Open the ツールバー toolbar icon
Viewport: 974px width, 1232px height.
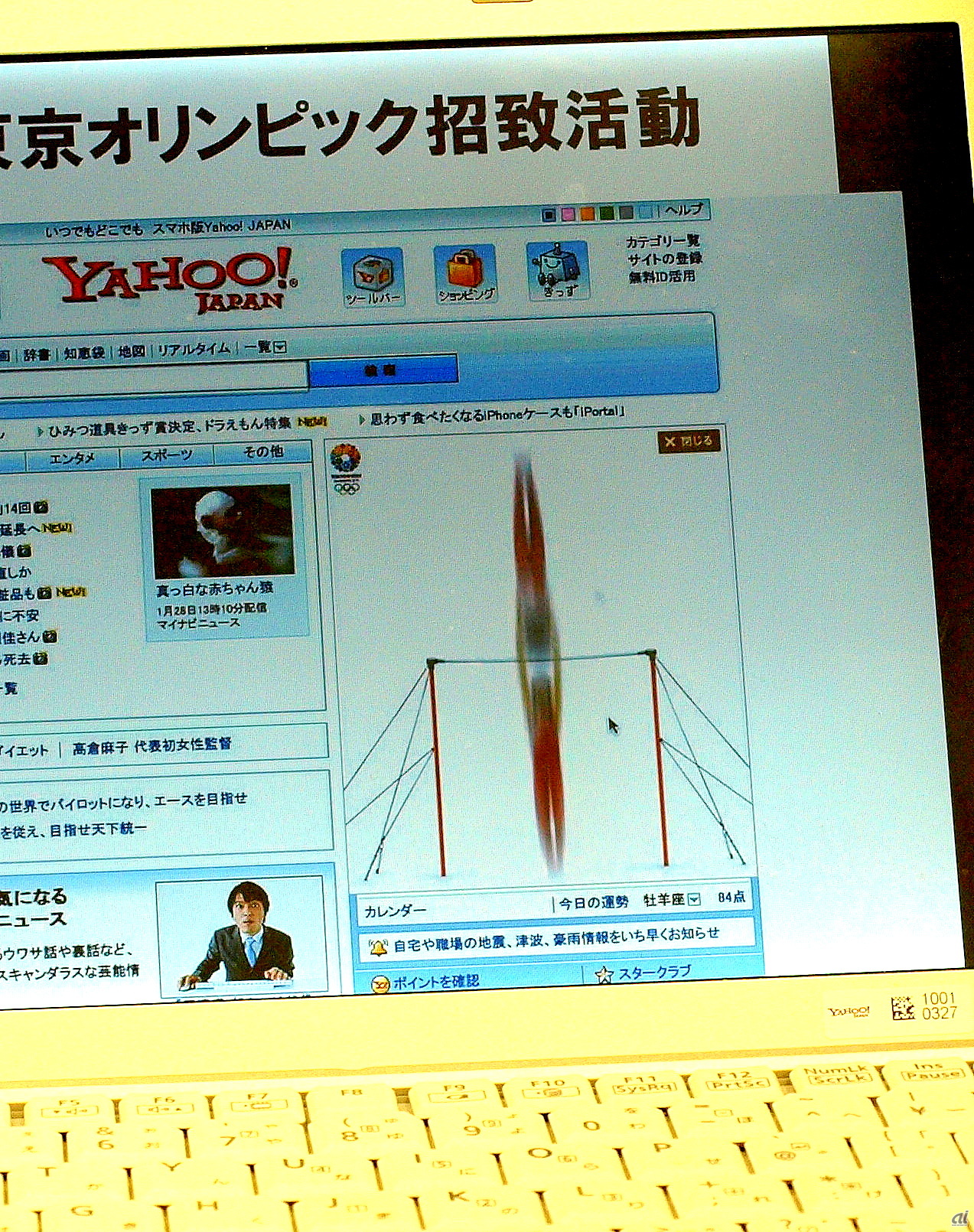pyautogui.click(x=373, y=276)
